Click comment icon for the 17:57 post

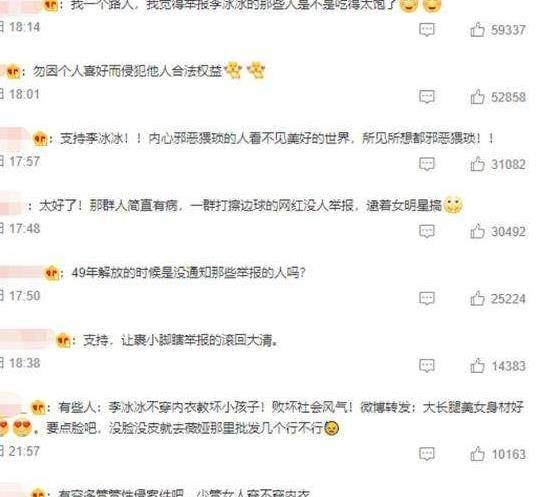427,164
